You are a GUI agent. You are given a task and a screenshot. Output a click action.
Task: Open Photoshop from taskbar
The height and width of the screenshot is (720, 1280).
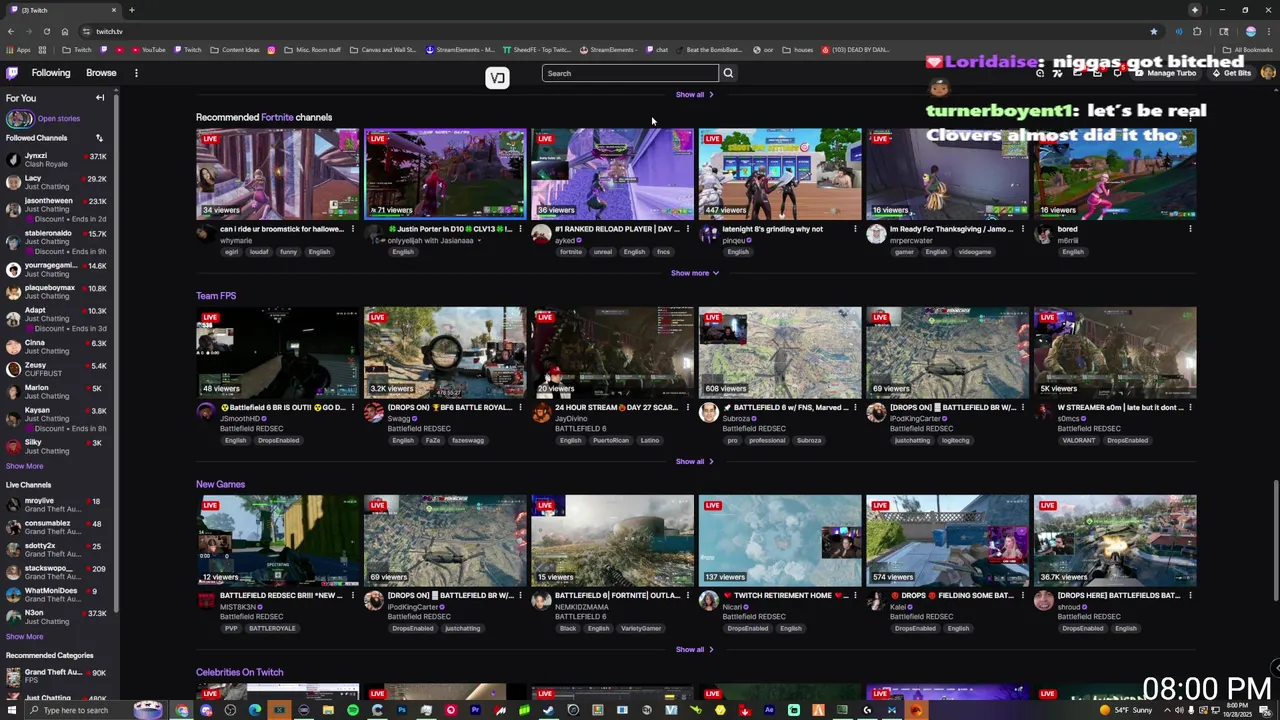[x=402, y=710]
